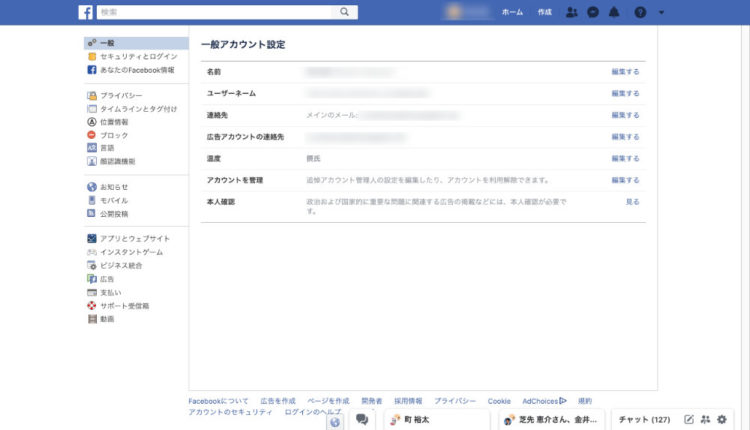The height and width of the screenshot is (430, 750).
Task: Click the ホーム link in top bar
Action: click(512, 12)
